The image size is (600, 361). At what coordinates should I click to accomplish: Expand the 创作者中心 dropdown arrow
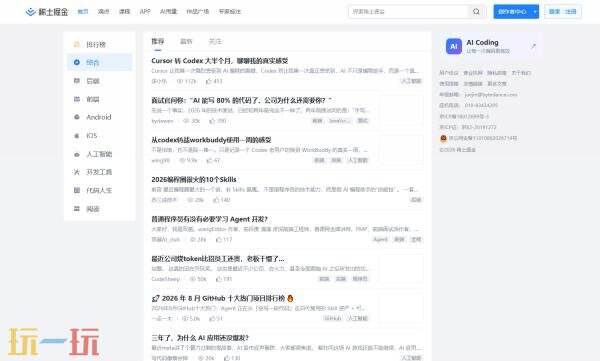(x=535, y=12)
